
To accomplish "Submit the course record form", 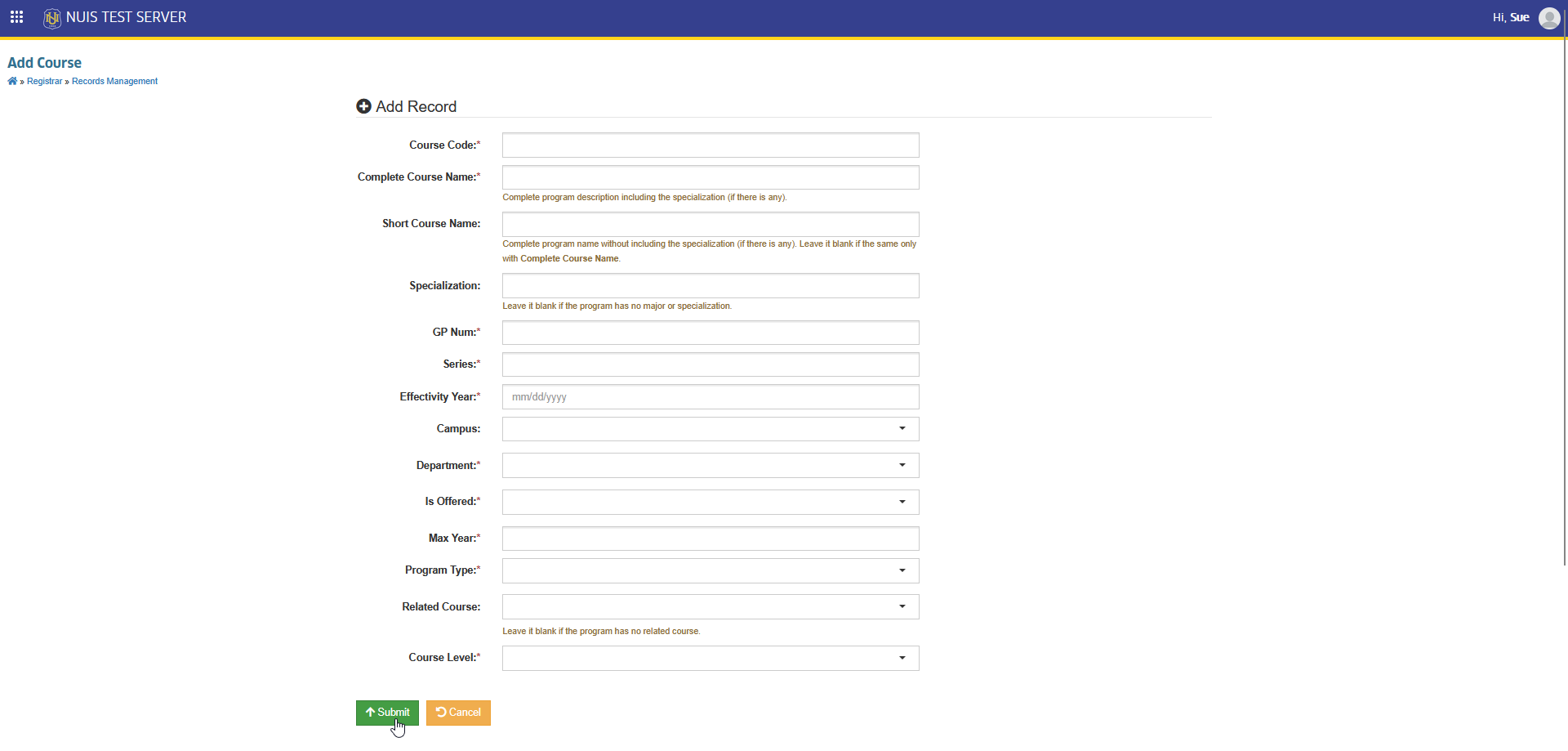I will 387,713.
